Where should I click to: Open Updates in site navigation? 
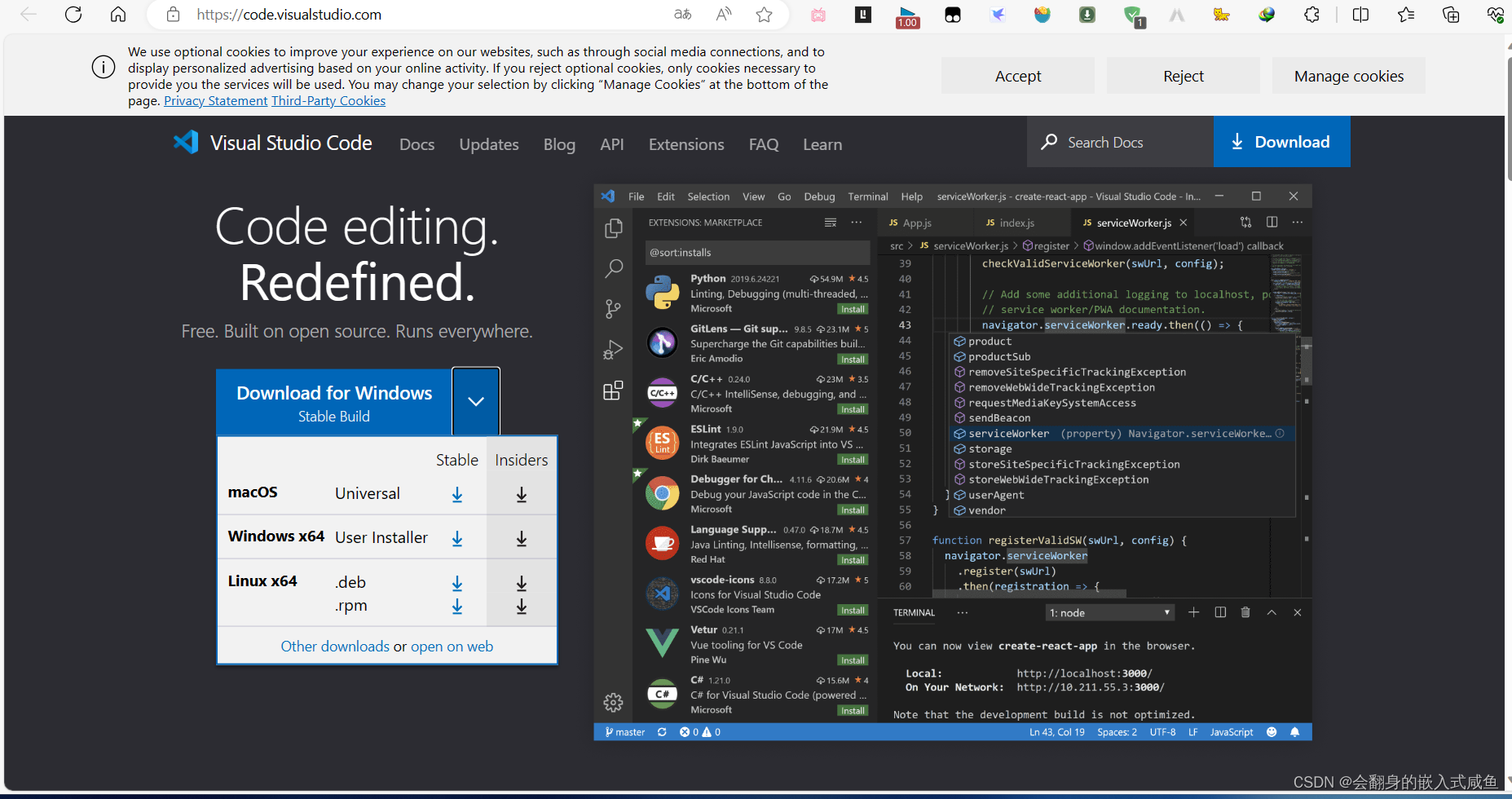(x=489, y=144)
